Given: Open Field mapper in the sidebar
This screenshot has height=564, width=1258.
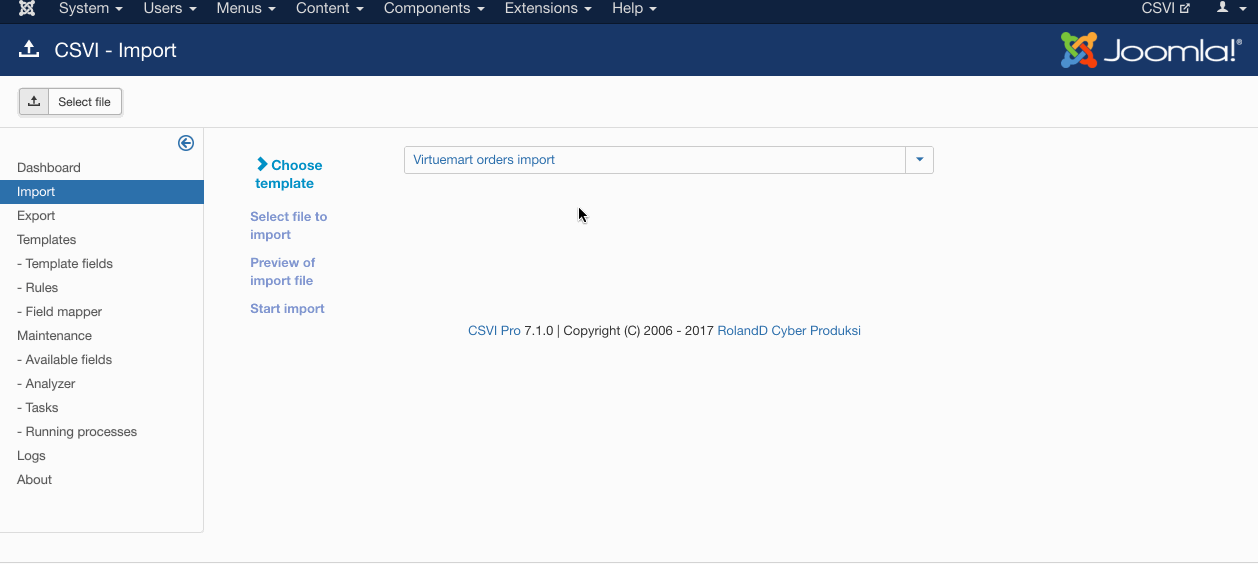Looking at the screenshot, I should coord(60,312).
